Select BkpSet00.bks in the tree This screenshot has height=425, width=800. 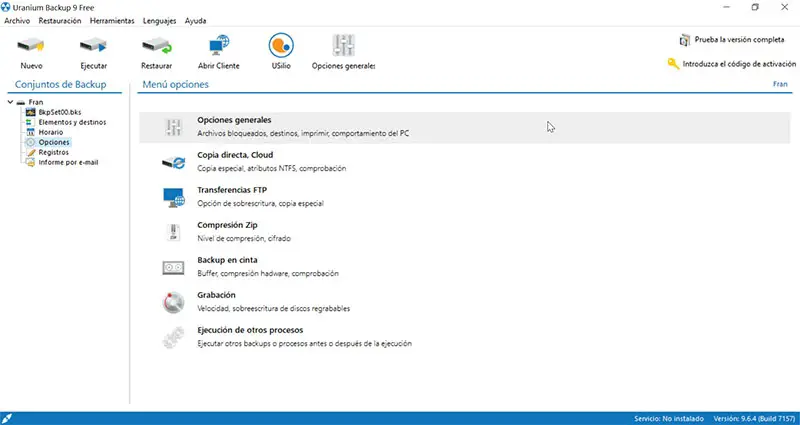[60, 112]
